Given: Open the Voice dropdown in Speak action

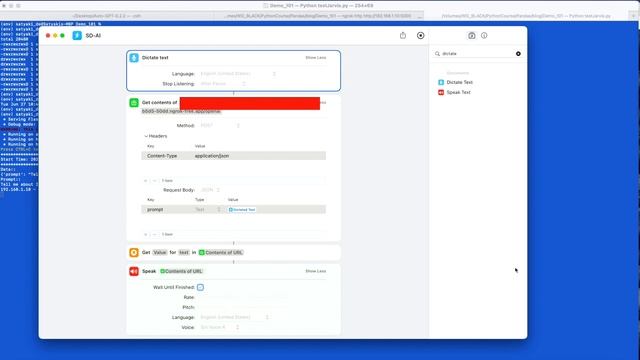Looking at the screenshot, I should click(x=220, y=327).
